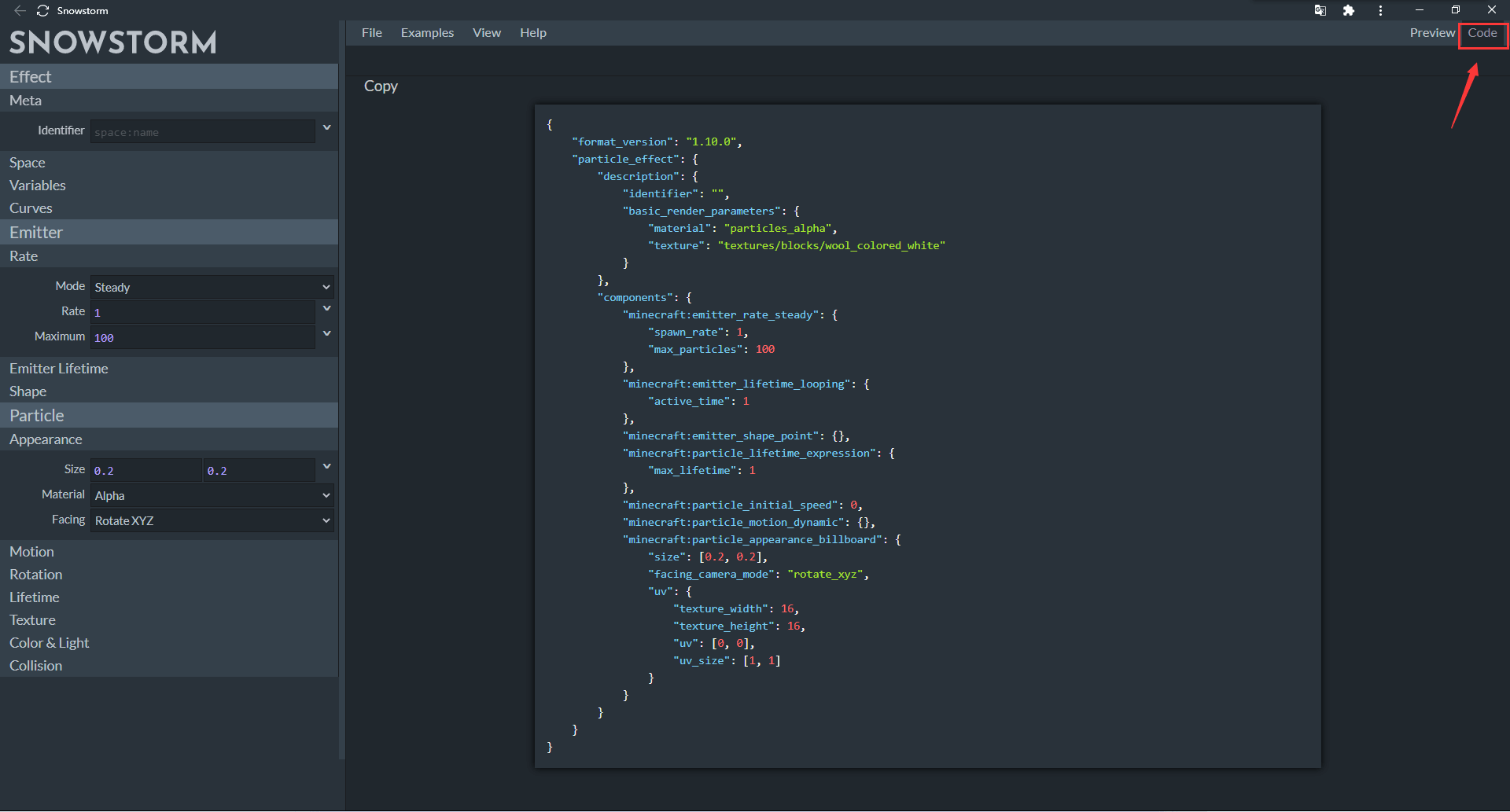Open the Mode dropdown set to Steady

point(212,288)
